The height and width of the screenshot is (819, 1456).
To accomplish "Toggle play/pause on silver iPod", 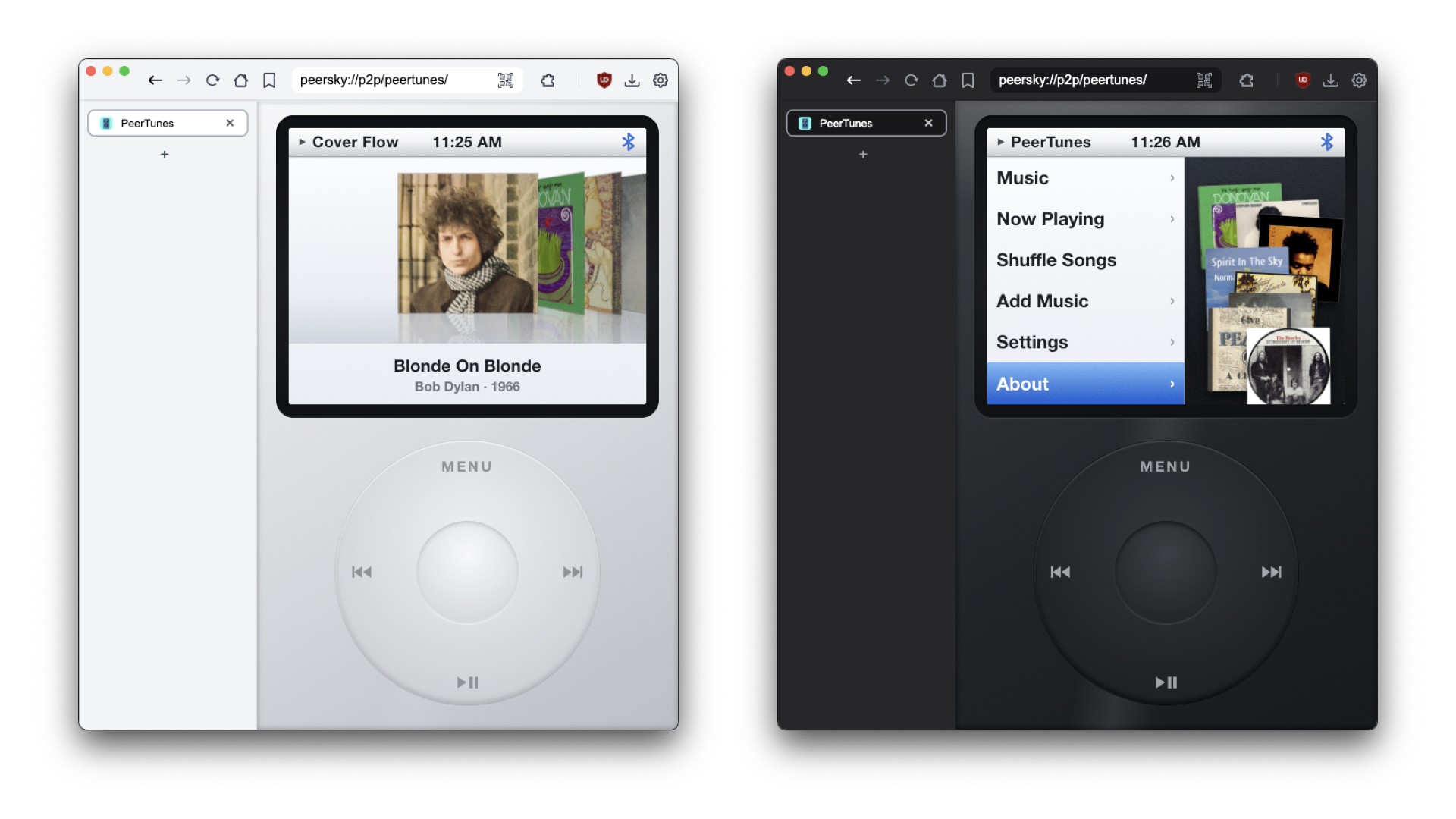I will tap(468, 682).
